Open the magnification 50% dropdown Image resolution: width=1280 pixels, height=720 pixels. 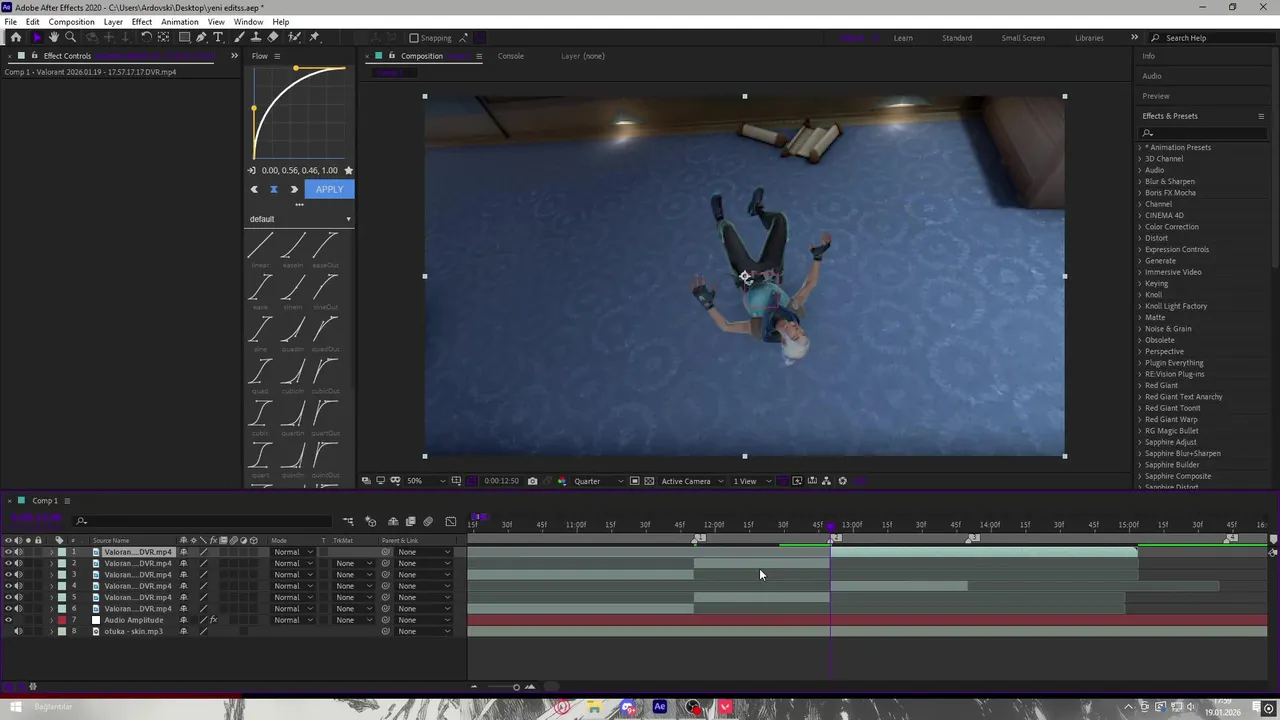point(424,481)
